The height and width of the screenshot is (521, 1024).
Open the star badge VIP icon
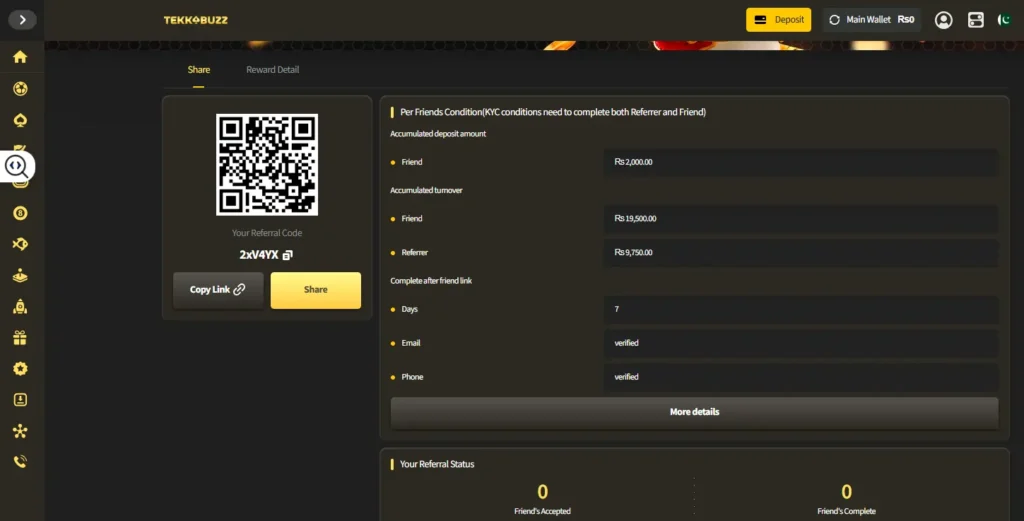(20, 369)
